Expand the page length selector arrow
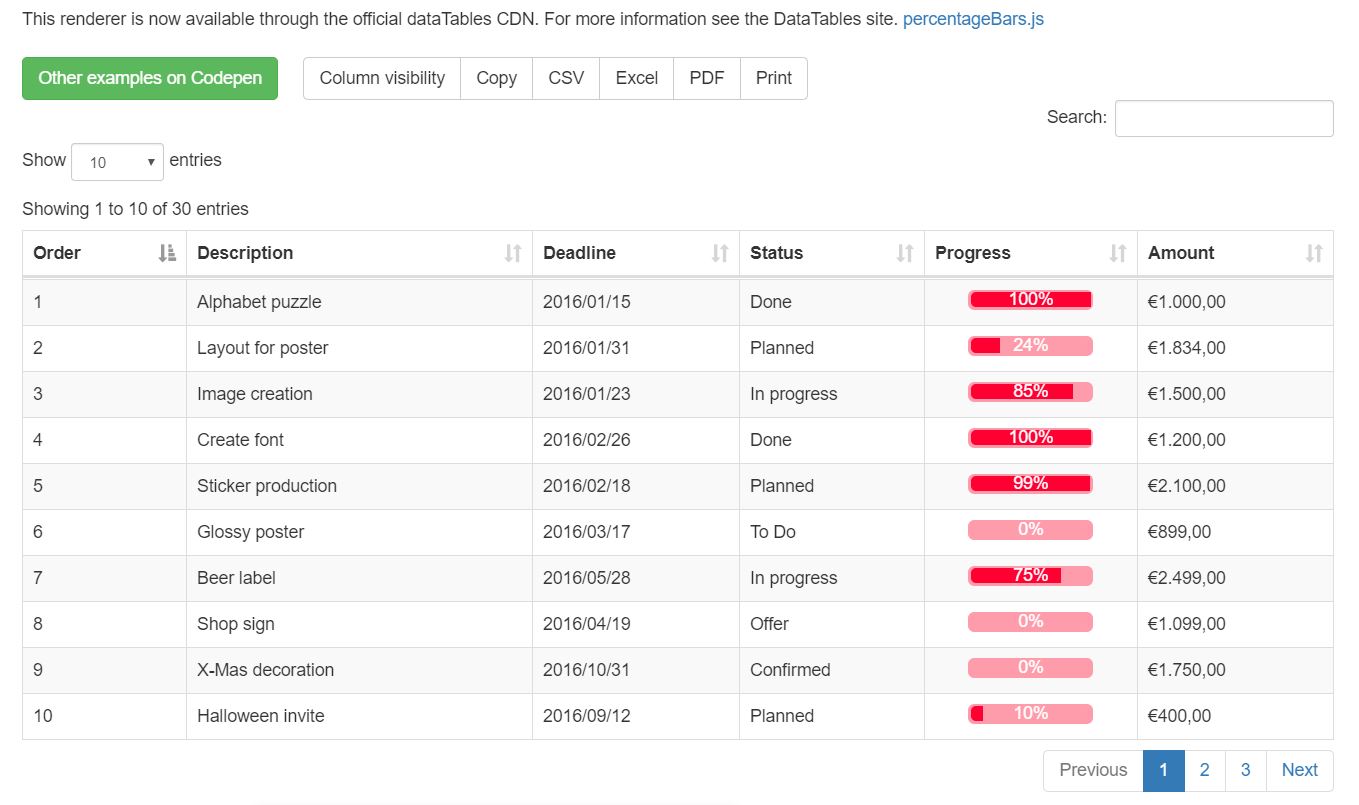 152,161
